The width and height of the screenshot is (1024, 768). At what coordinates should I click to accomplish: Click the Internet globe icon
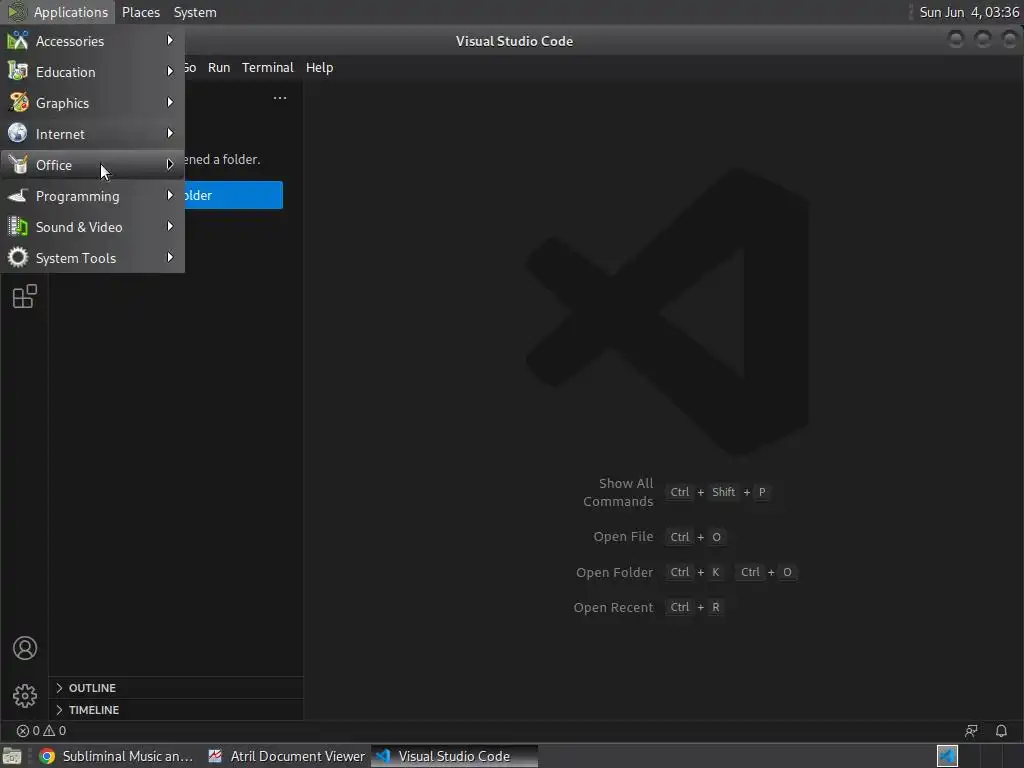pyautogui.click(x=18, y=133)
